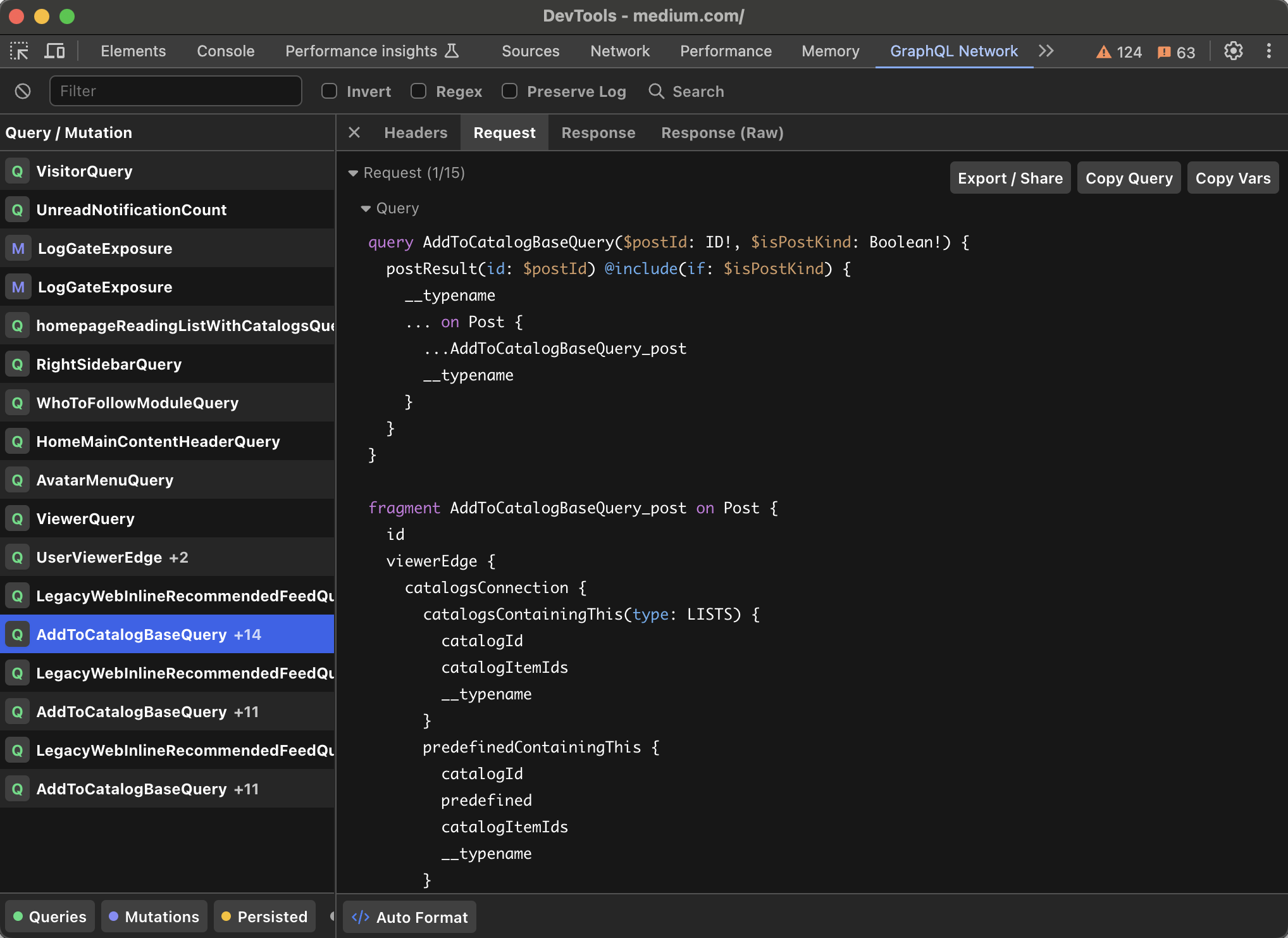
Task: Click the Copy Query button
Action: pos(1129,178)
